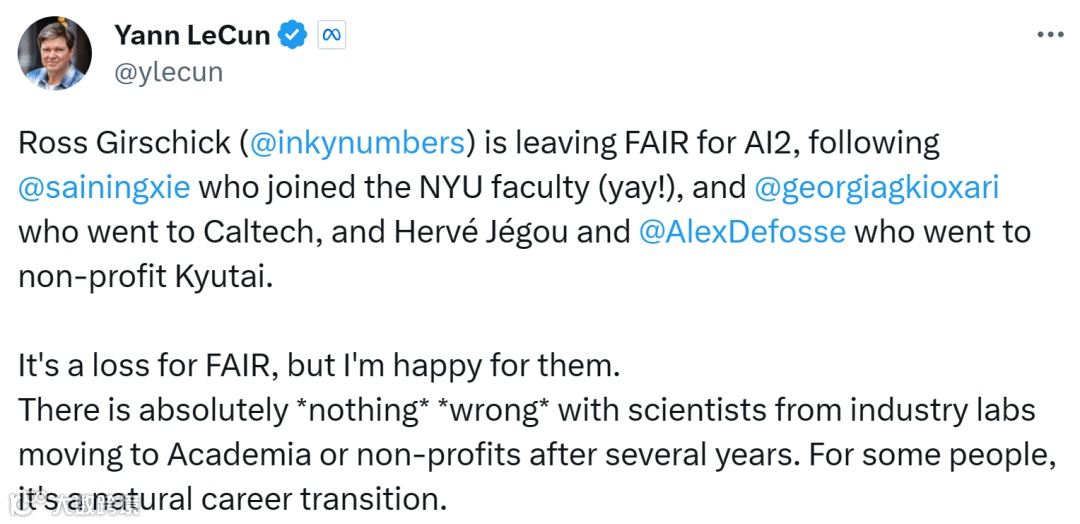The image size is (1080, 524).
Task: Click the @AlexDefosse mention
Action: (742, 232)
